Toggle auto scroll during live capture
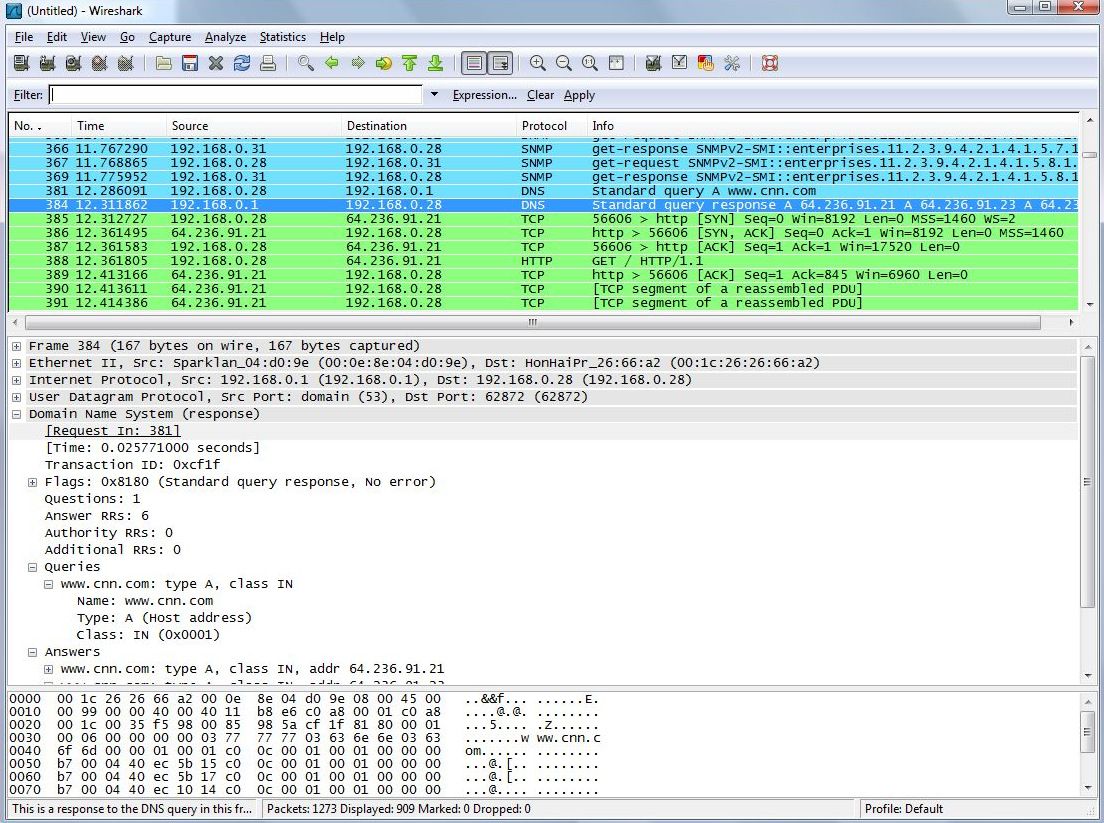Viewport: 1104px width, 823px height. click(x=500, y=63)
